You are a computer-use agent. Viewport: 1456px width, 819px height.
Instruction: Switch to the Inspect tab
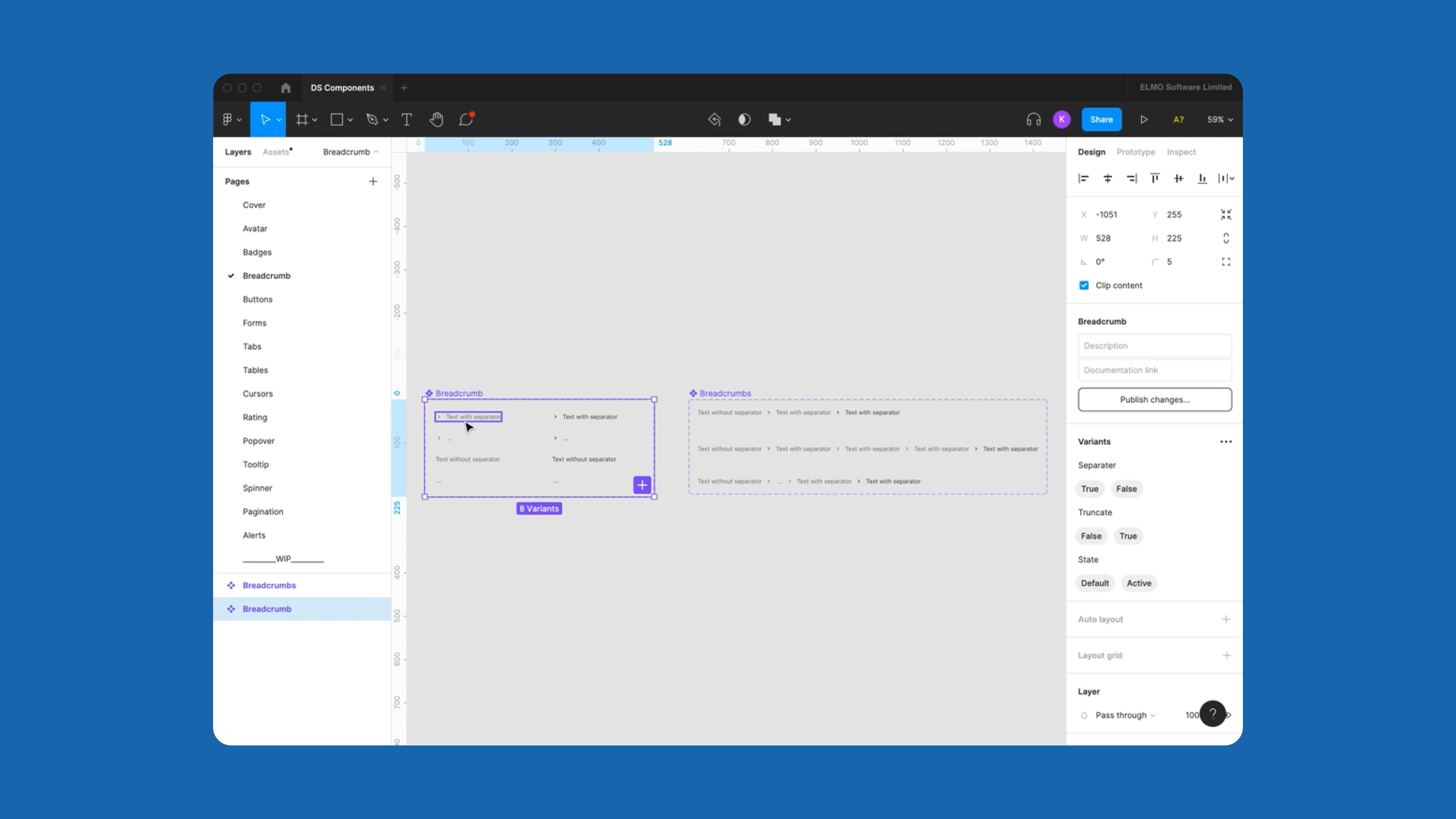(1181, 152)
